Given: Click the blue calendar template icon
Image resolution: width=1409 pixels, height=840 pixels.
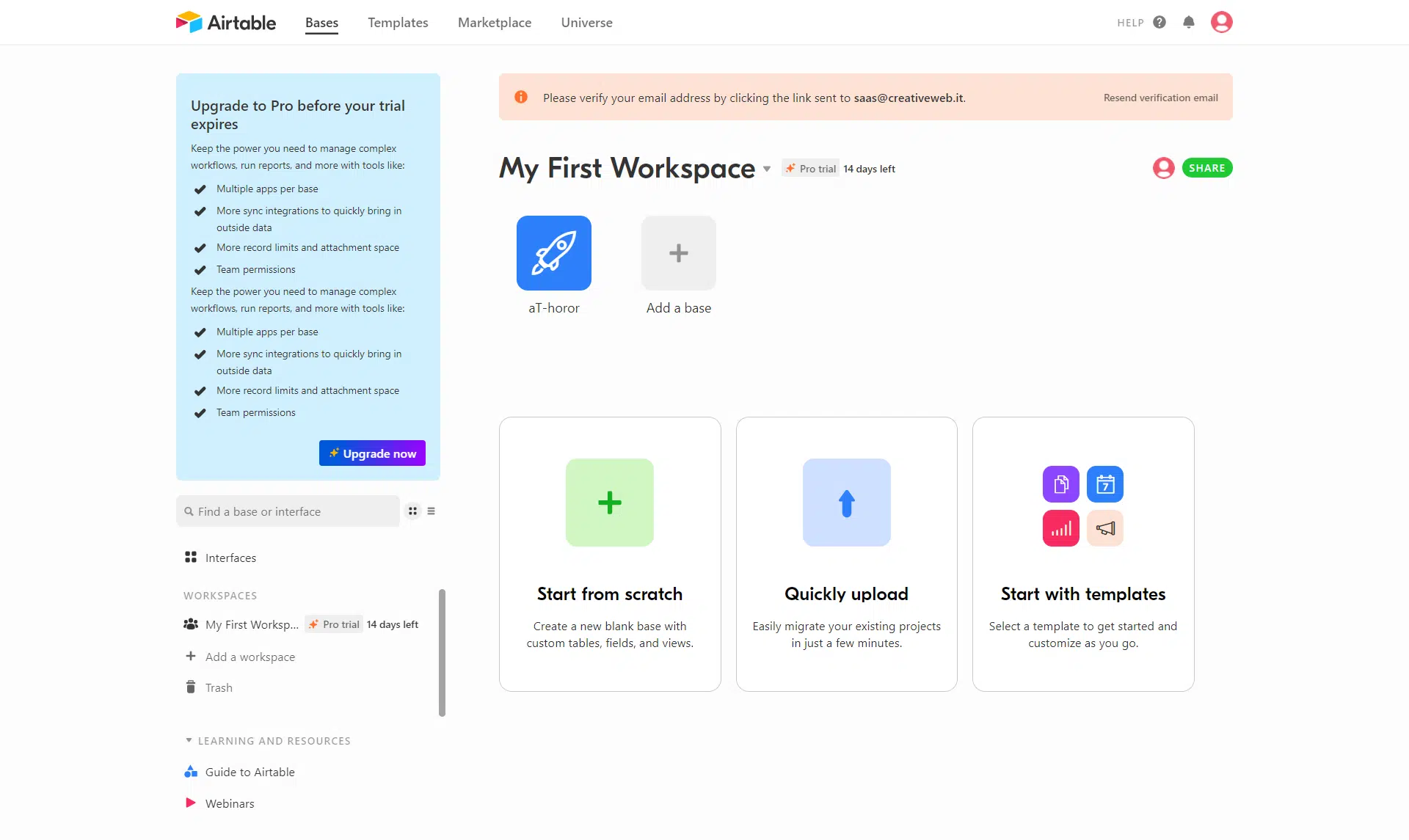Looking at the screenshot, I should pos(1105,484).
